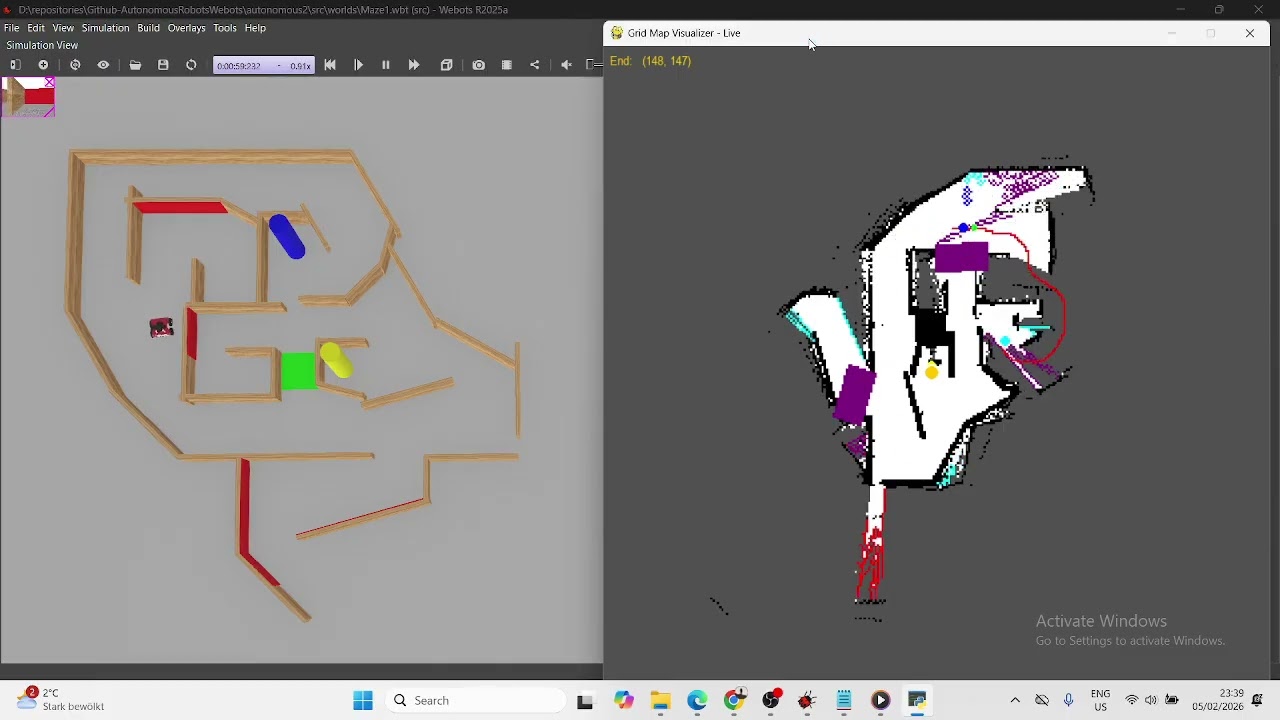Launch Copilot from the taskbar
This screenshot has height=720, width=1280.
pos(624,701)
